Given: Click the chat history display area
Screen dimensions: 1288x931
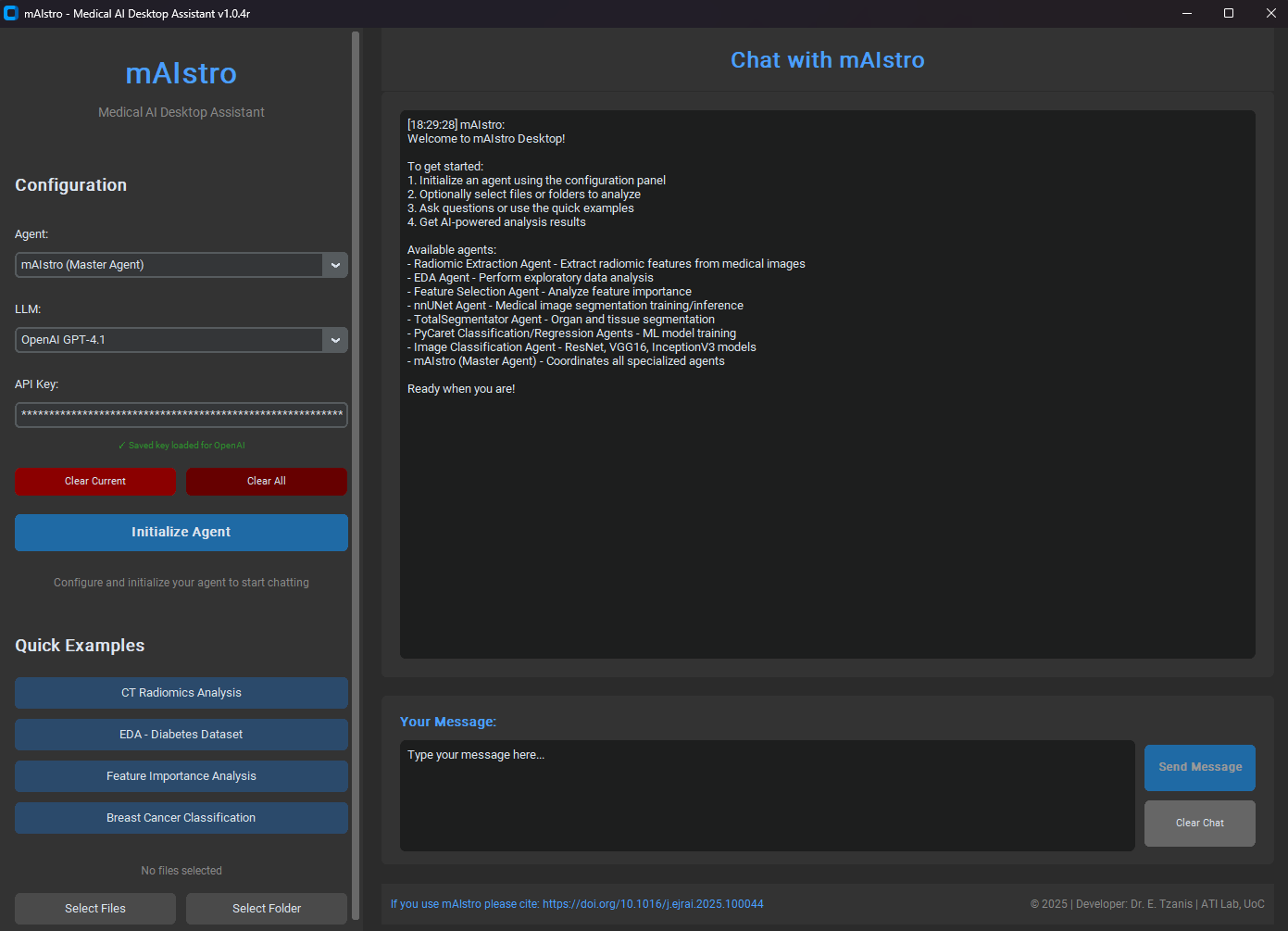Looking at the screenshot, I should coord(828,384).
